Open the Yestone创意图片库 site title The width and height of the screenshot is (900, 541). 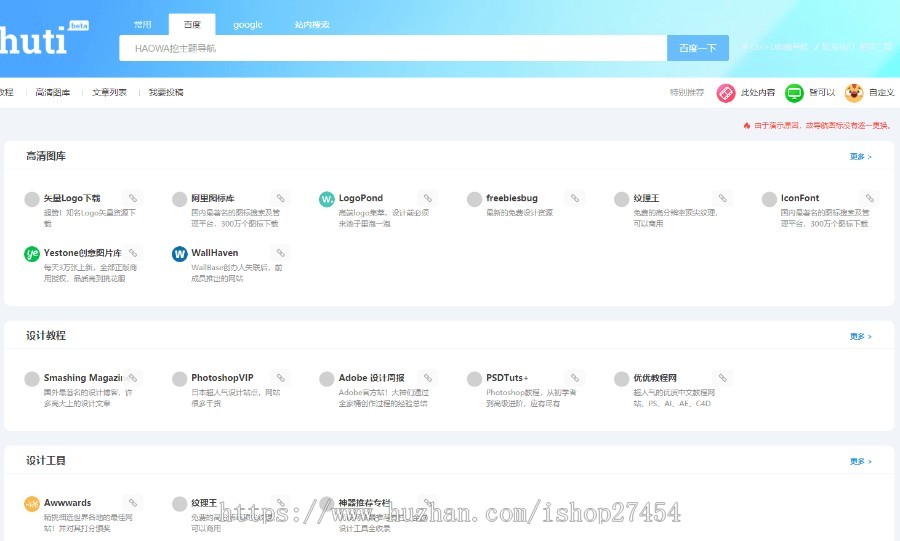tap(83, 253)
